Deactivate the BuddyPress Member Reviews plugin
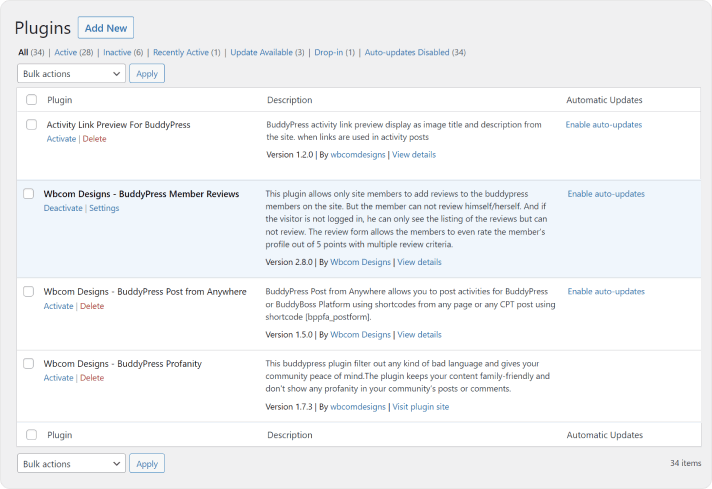This screenshot has width=712, height=489. click(x=63, y=208)
